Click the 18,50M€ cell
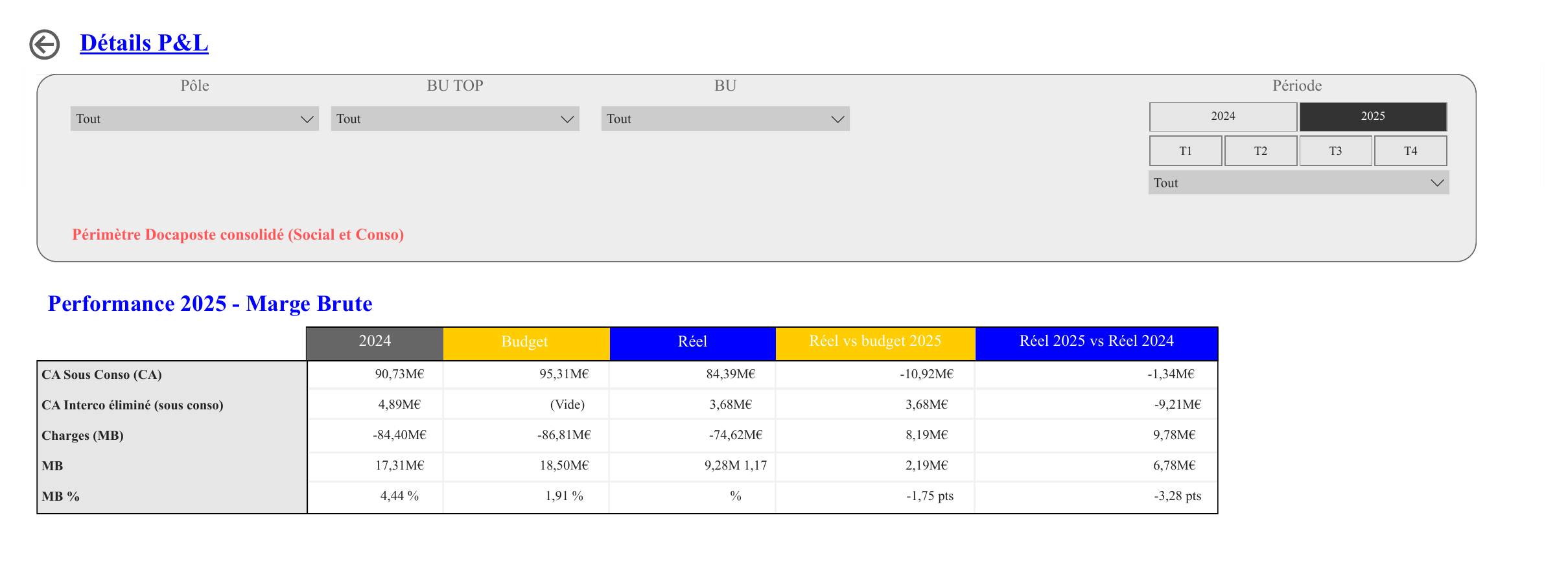Screen dimensions: 1568x570 [526, 466]
